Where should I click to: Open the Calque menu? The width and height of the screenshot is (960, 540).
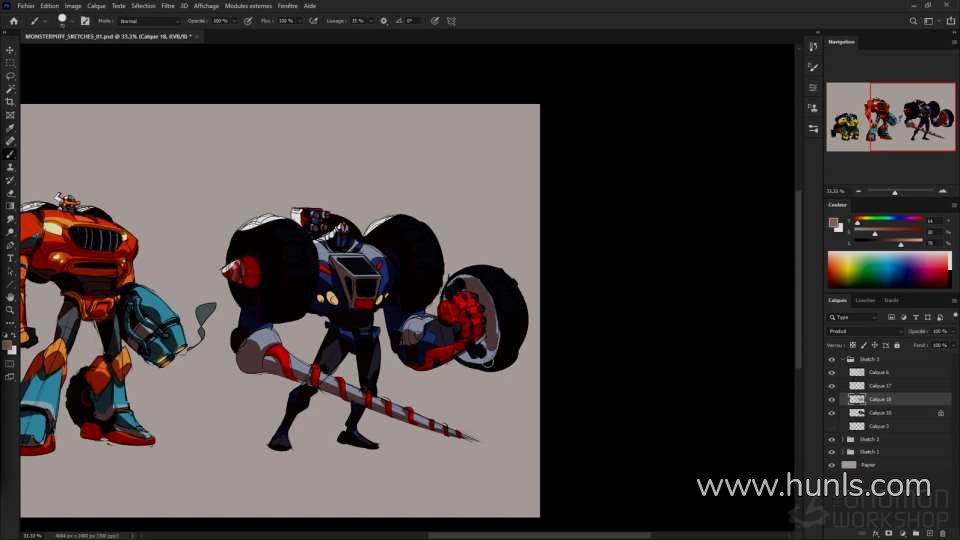point(96,5)
